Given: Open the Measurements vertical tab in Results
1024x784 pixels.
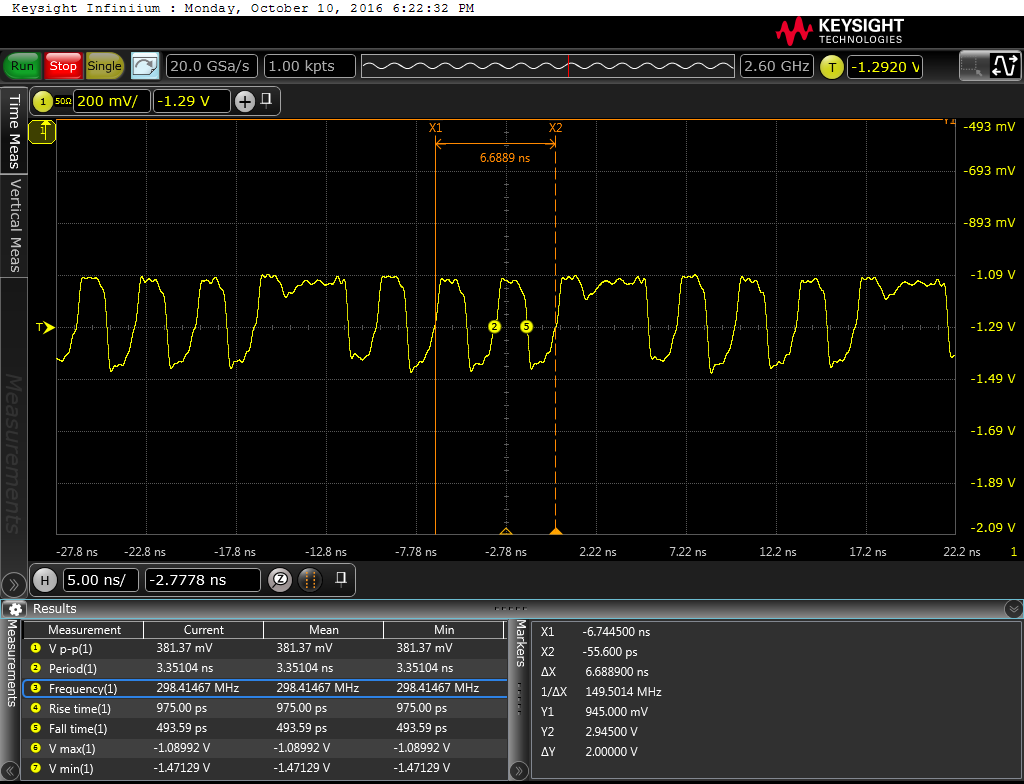Looking at the screenshot, I should pyautogui.click(x=11, y=663).
